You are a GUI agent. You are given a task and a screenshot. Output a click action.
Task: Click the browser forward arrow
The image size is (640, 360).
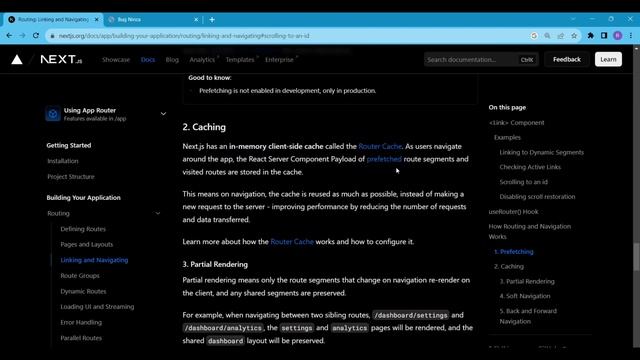[22, 36]
